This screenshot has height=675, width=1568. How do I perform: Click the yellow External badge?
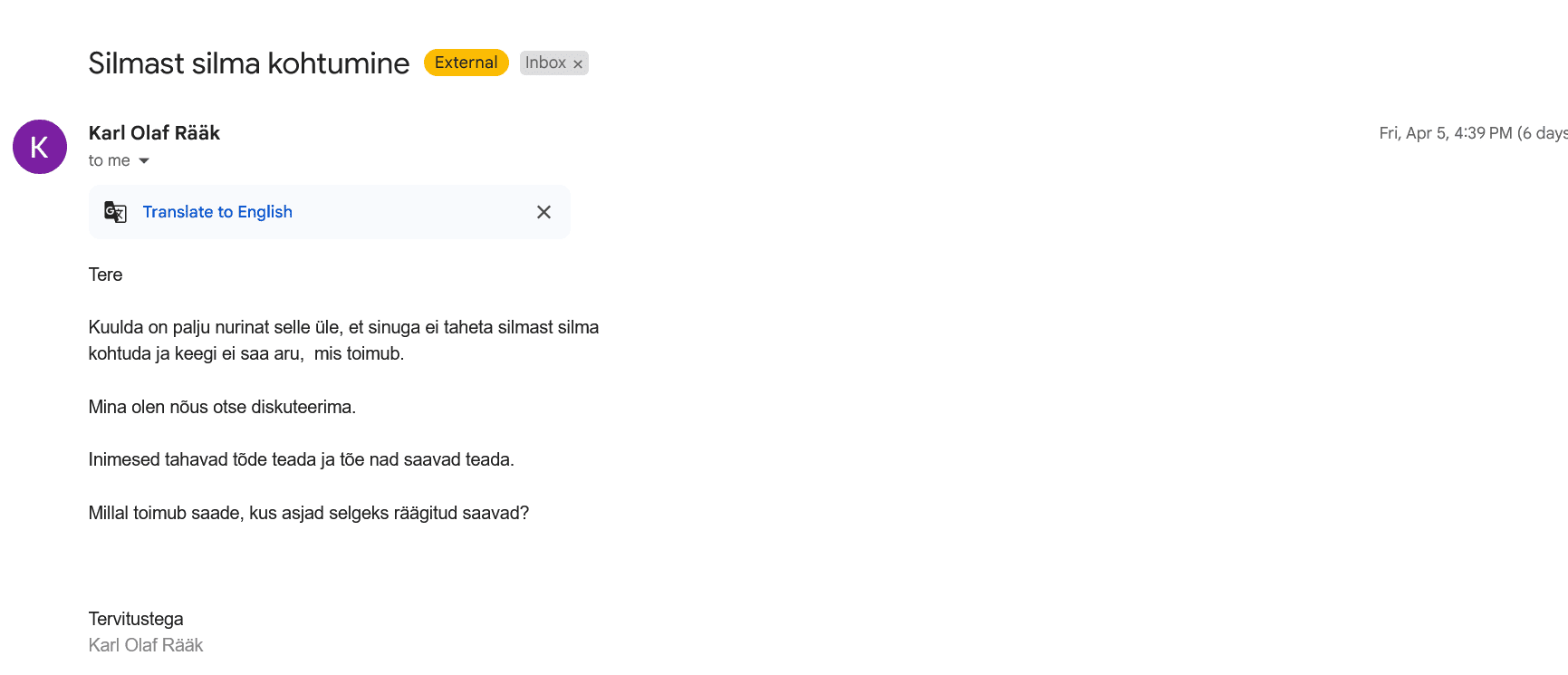[x=466, y=63]
